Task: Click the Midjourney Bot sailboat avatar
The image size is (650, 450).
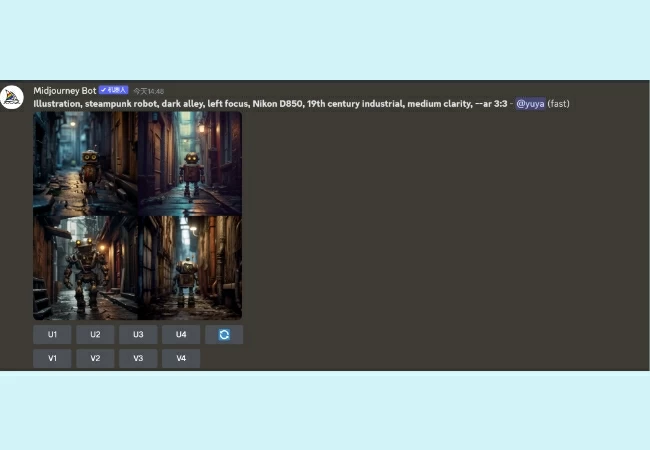Action: pos(12,97)
